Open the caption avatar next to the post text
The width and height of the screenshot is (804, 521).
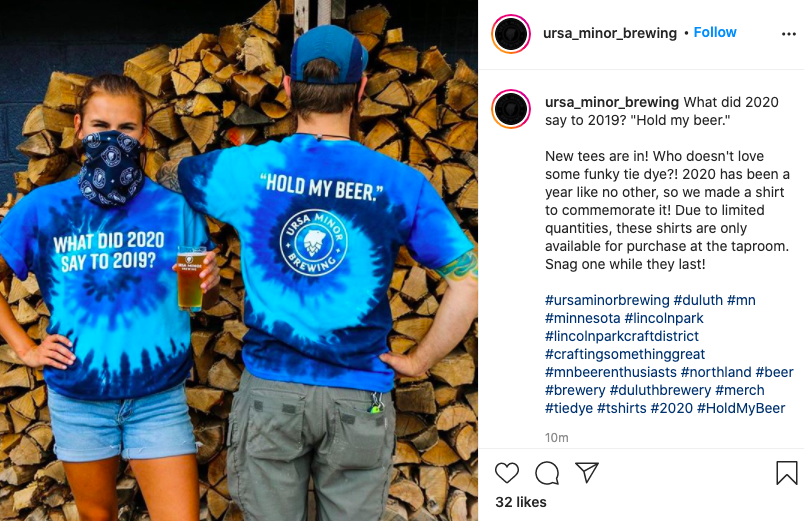(x=511, y=109)
